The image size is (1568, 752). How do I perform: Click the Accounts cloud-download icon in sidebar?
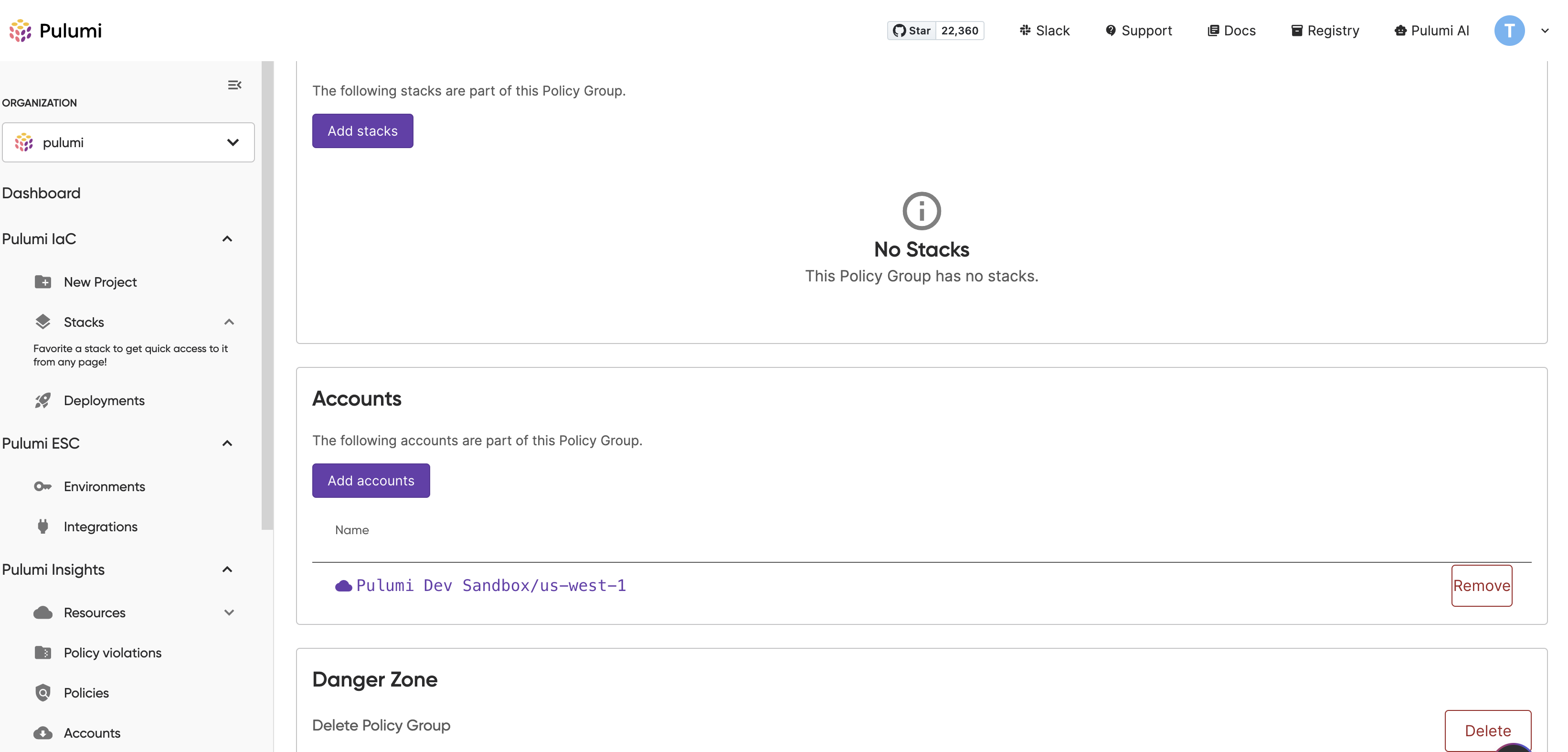[x=42, y=732]
